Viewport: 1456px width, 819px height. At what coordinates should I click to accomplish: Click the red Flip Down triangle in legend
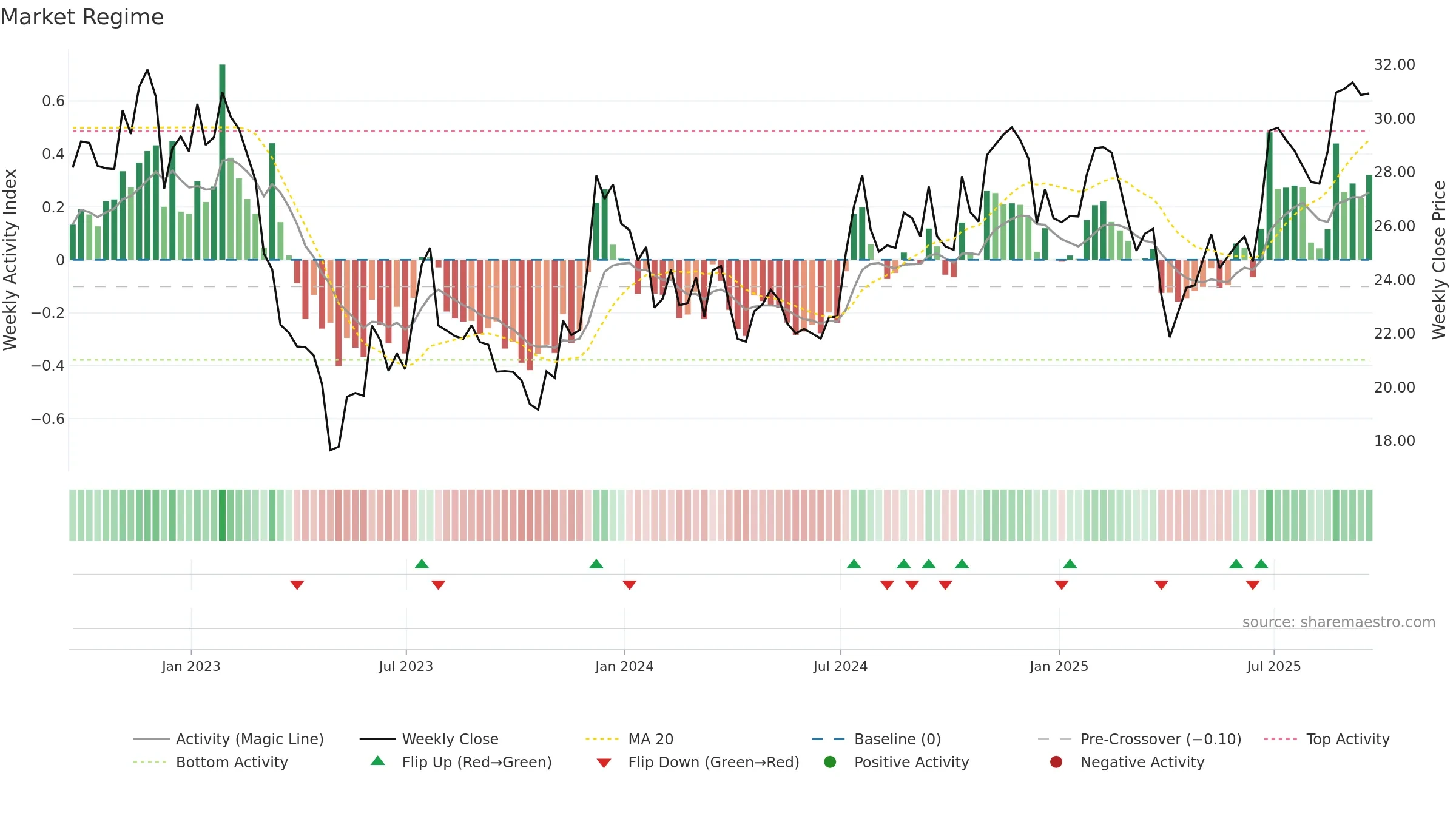pyautogui.click(x=604, y=763)
